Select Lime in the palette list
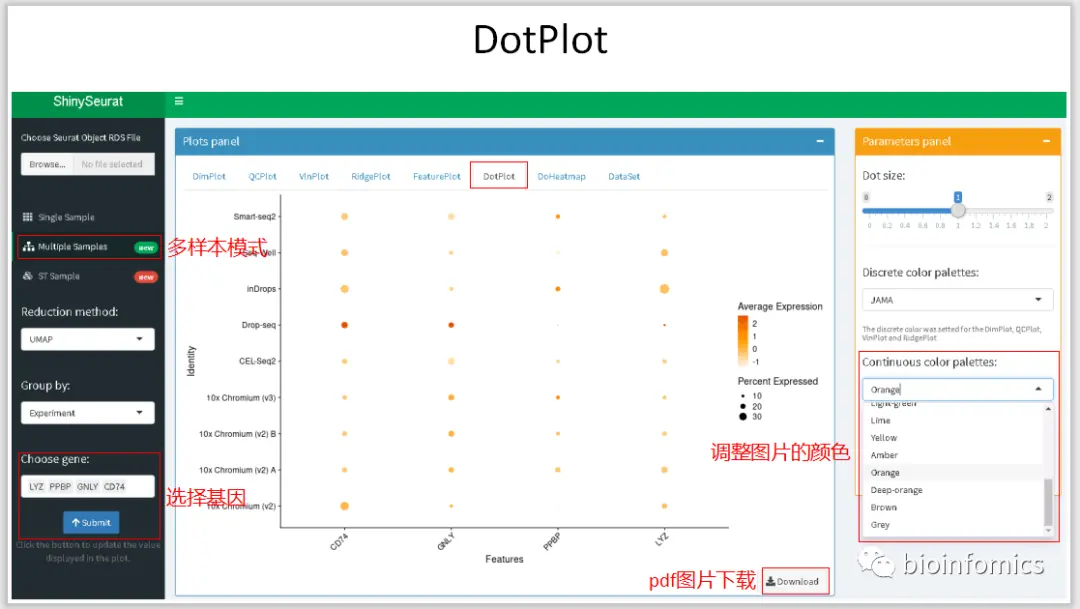1080x609 pixels. [953, 420]
